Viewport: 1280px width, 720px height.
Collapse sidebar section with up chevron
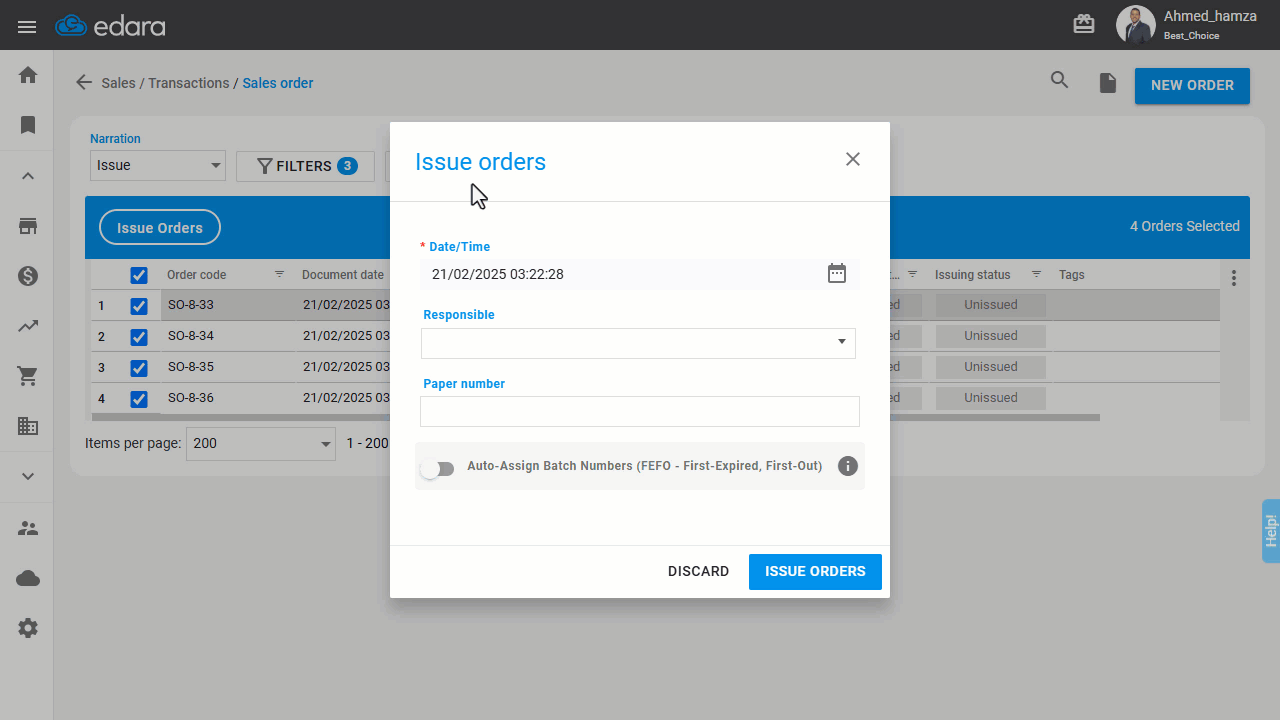point(28,176)
